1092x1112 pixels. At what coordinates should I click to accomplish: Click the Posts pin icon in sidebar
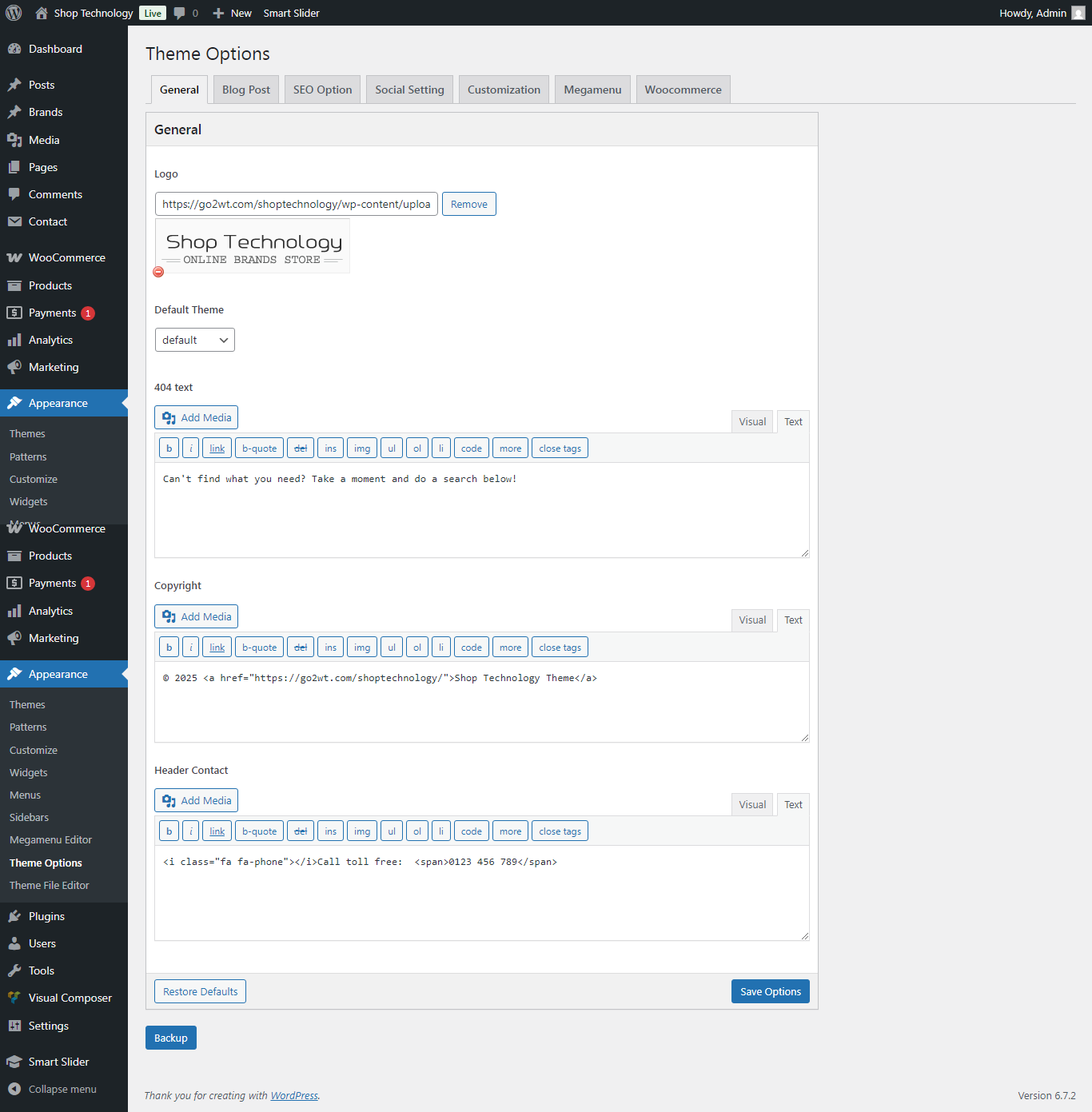pos(14,85)
